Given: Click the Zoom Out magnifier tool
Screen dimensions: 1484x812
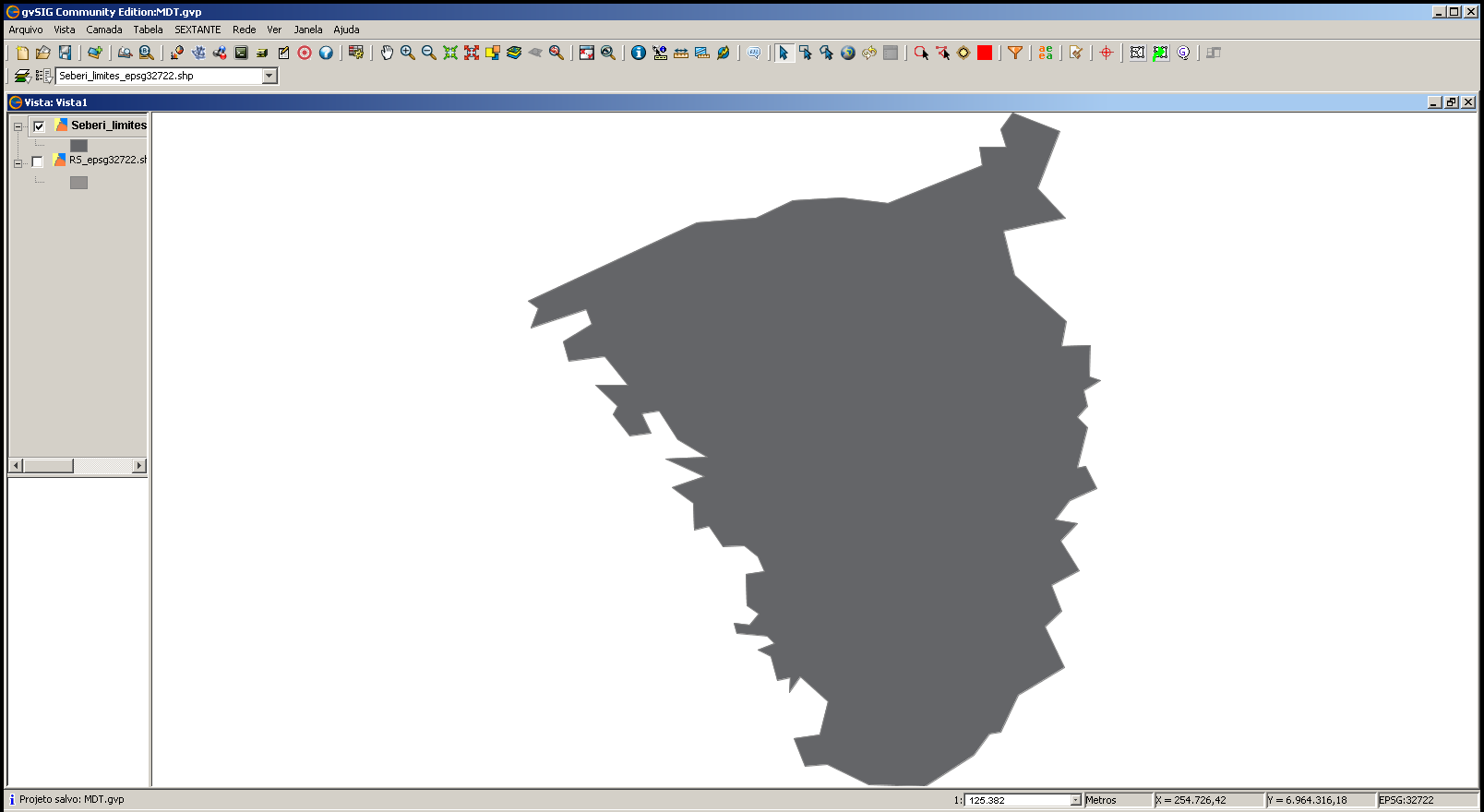Looking at the screenshot, I should tap(429, 53).
